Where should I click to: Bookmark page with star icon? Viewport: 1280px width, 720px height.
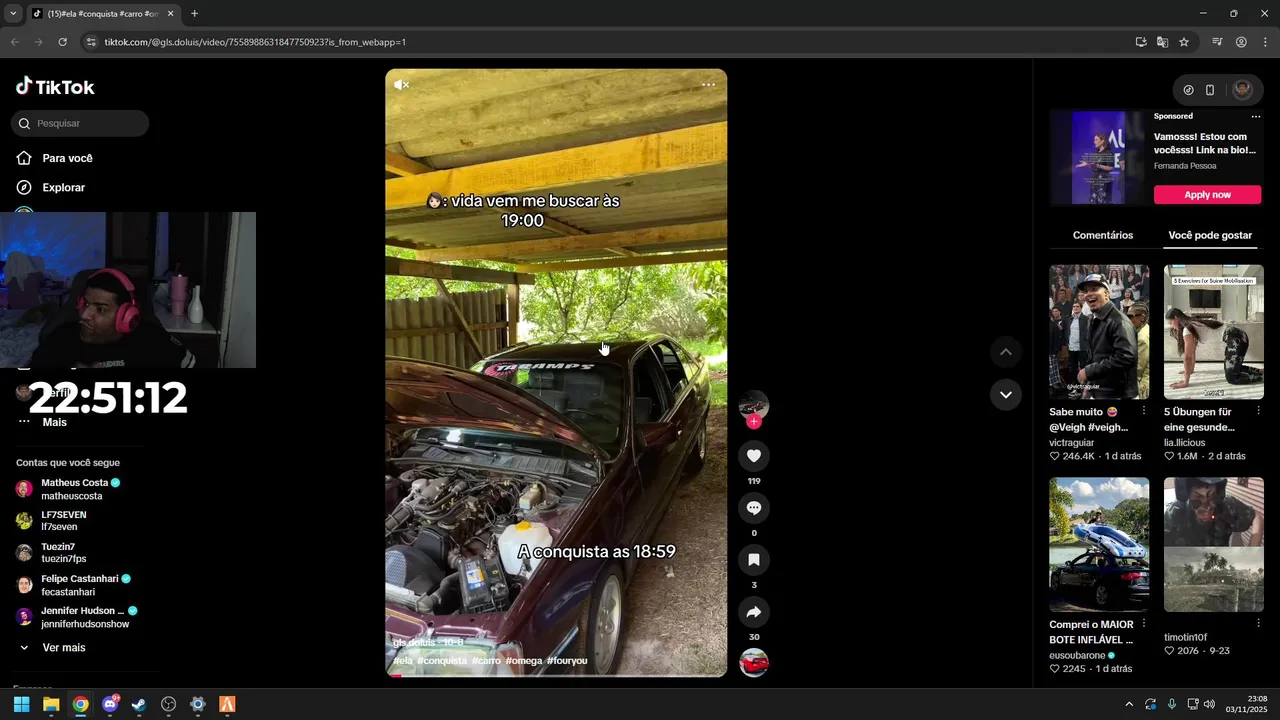1184,42
